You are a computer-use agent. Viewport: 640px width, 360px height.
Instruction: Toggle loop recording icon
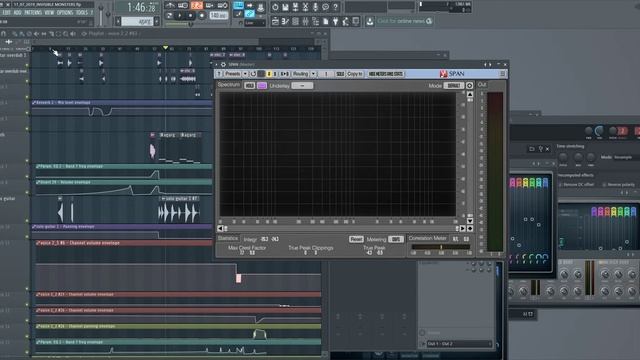[x=222, y=6]
